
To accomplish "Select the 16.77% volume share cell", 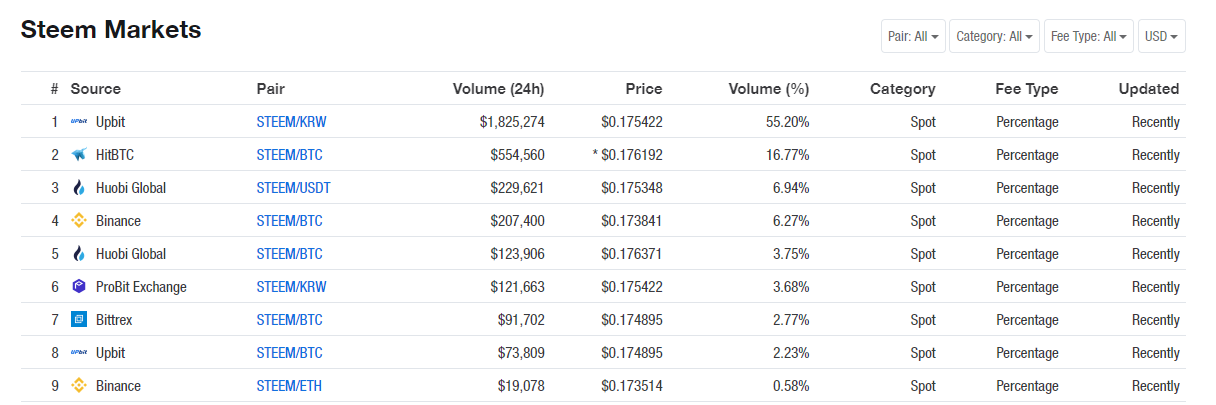I will 789,155.
